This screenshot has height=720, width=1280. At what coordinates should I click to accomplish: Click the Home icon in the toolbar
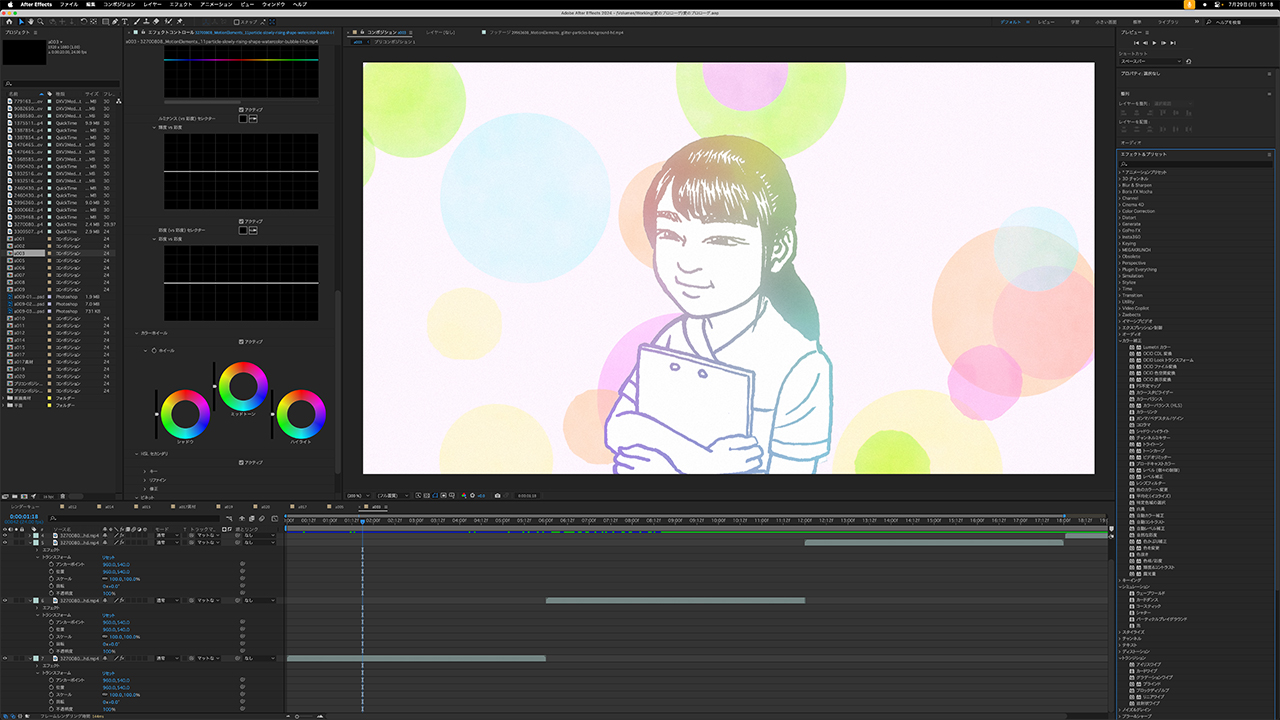[x=8, y=21]
